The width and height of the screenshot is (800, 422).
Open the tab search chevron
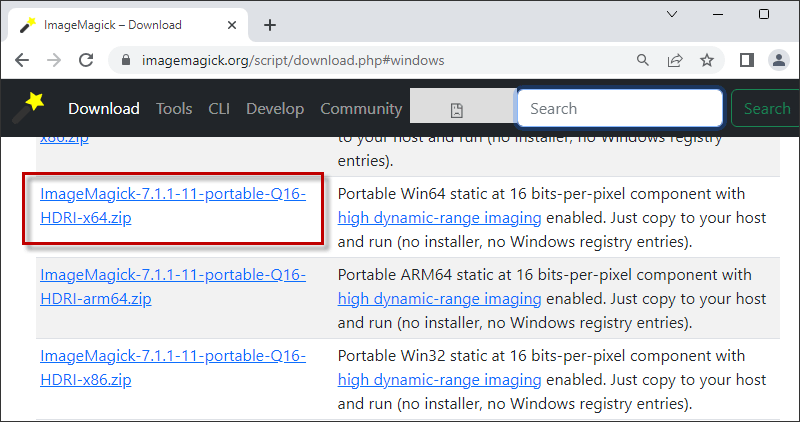[x=672, y=14]
